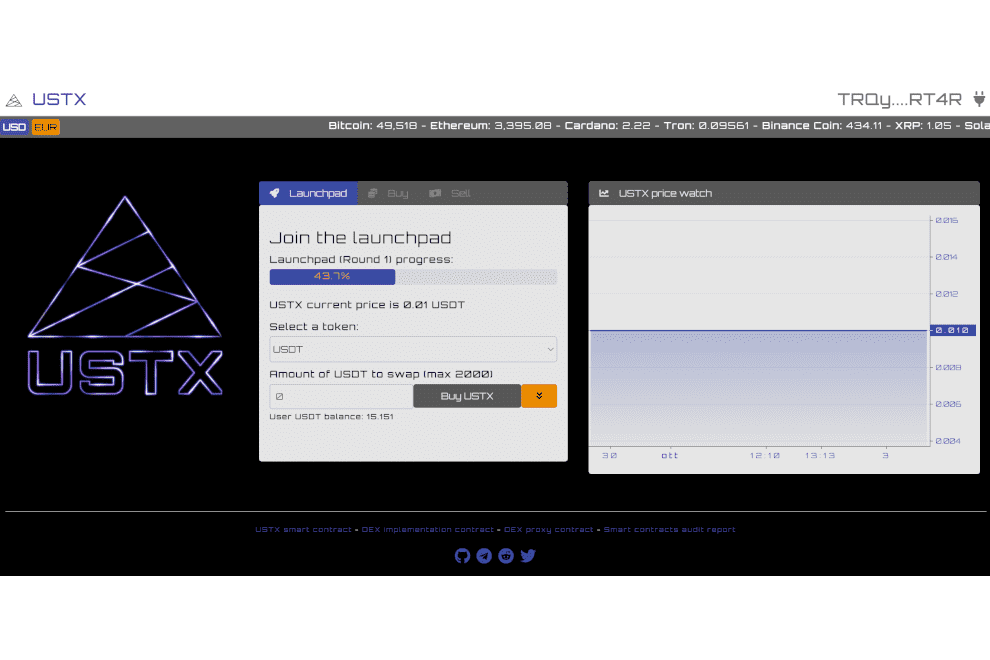Click the 43.7% launchpad progress bar

pos(332,277)
